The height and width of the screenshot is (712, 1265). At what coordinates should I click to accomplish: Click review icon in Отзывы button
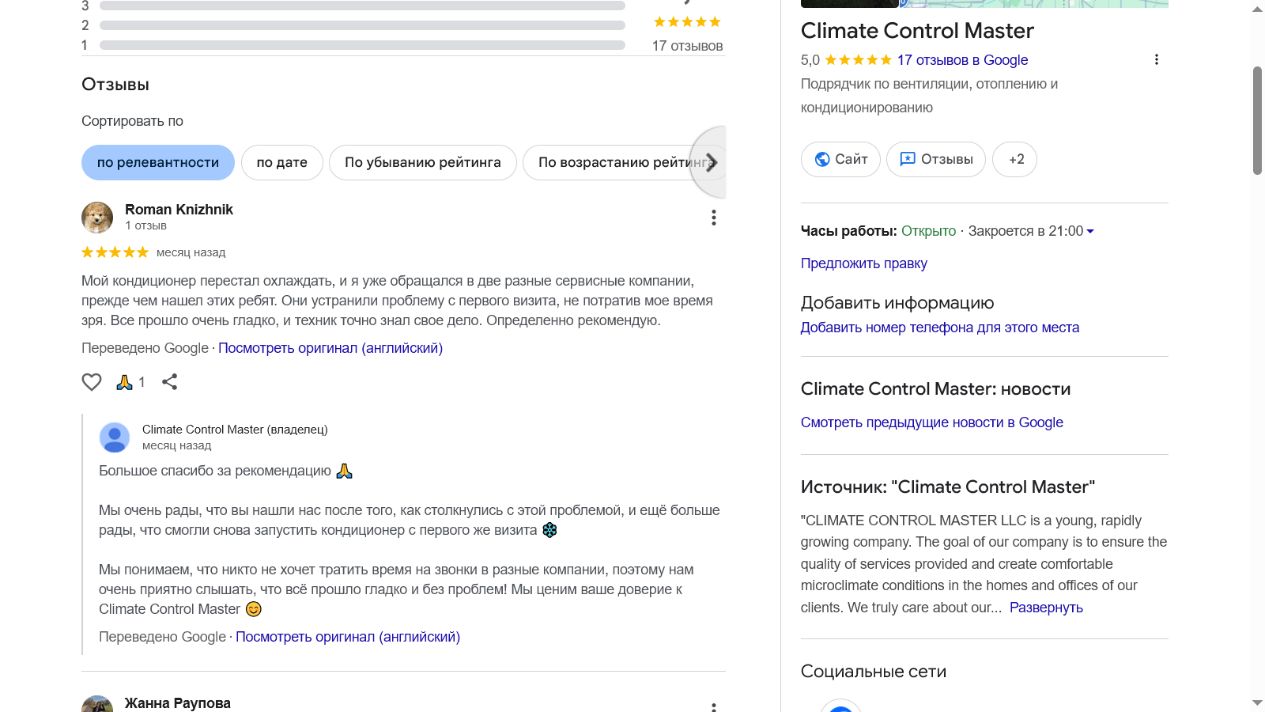pyautogui.click(x=908, y=159)
